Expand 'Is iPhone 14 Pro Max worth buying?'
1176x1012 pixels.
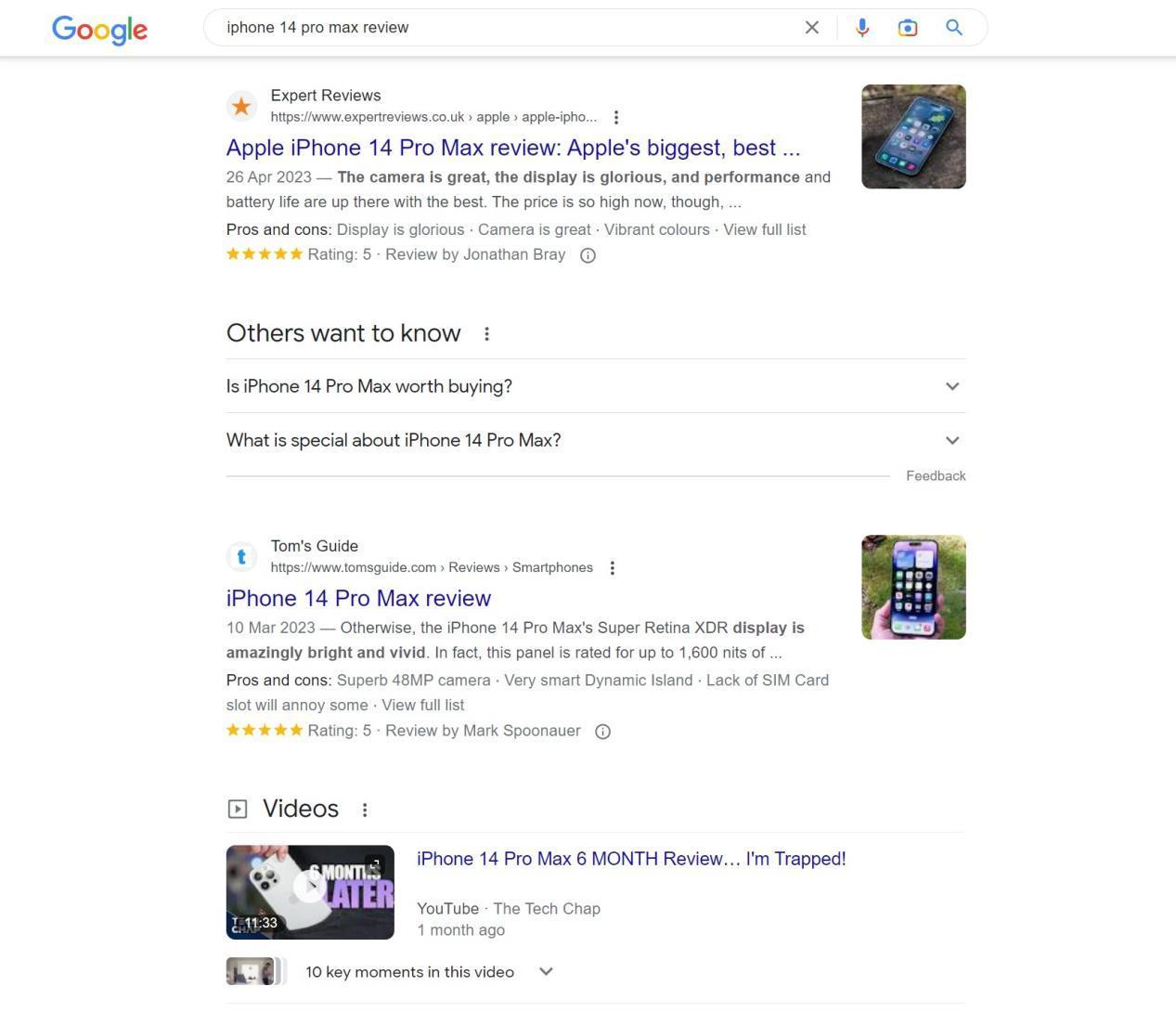point(596,386)
